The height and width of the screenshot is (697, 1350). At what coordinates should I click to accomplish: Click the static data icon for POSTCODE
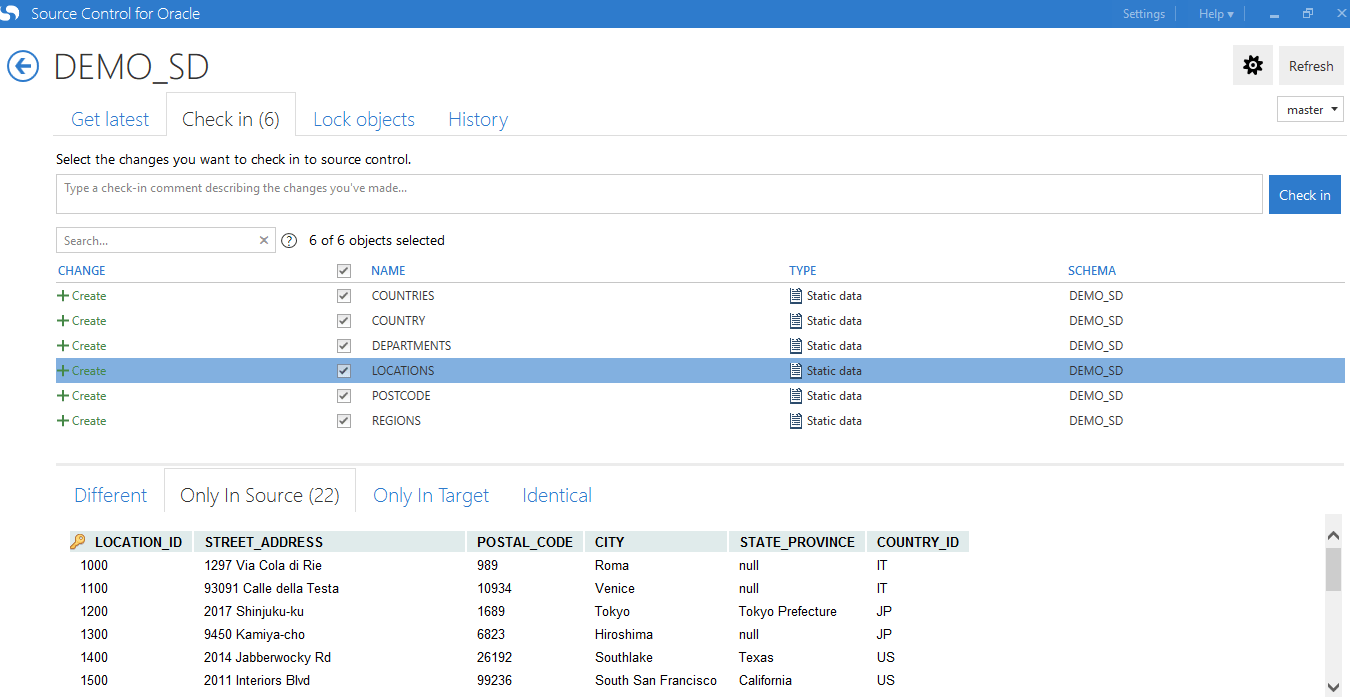796,396
